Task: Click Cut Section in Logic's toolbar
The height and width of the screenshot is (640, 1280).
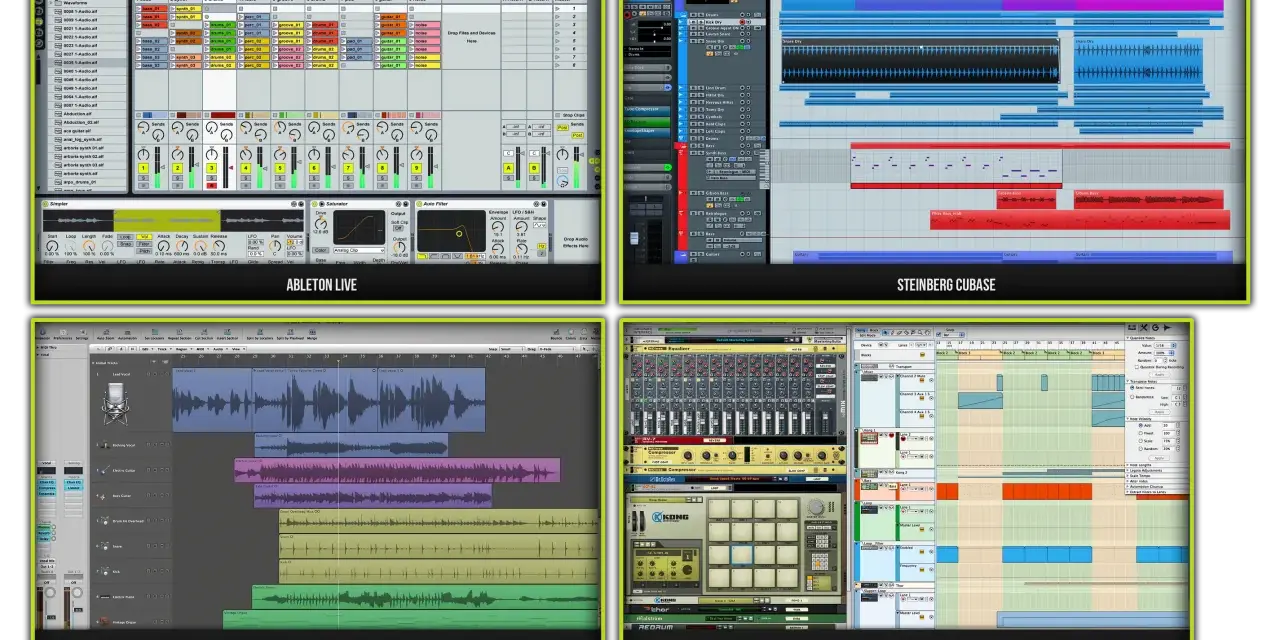Action: coord(204,334)
